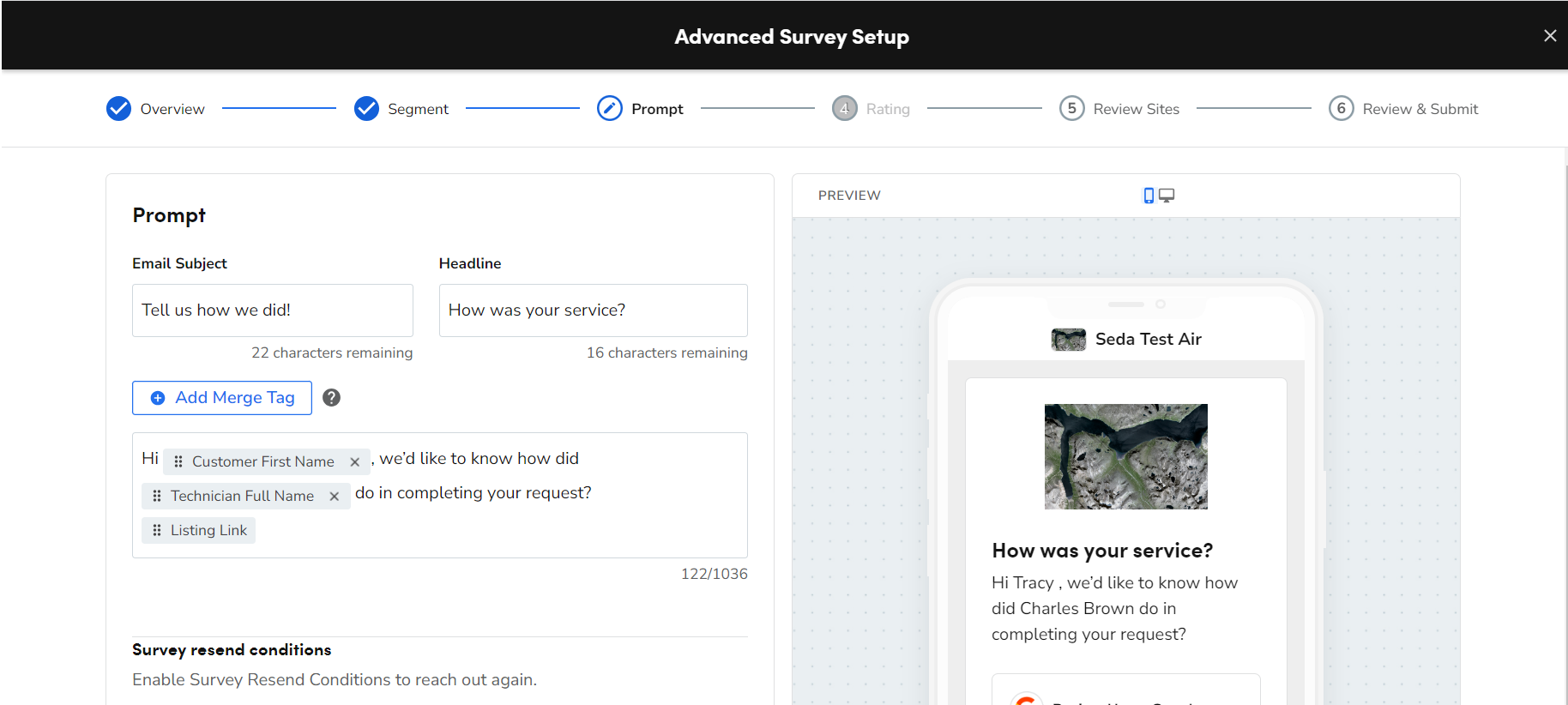Image resolution: width=1568 pixels, height=705 pixels.
Task: Click the Headline label
Action: click(470, 263)
